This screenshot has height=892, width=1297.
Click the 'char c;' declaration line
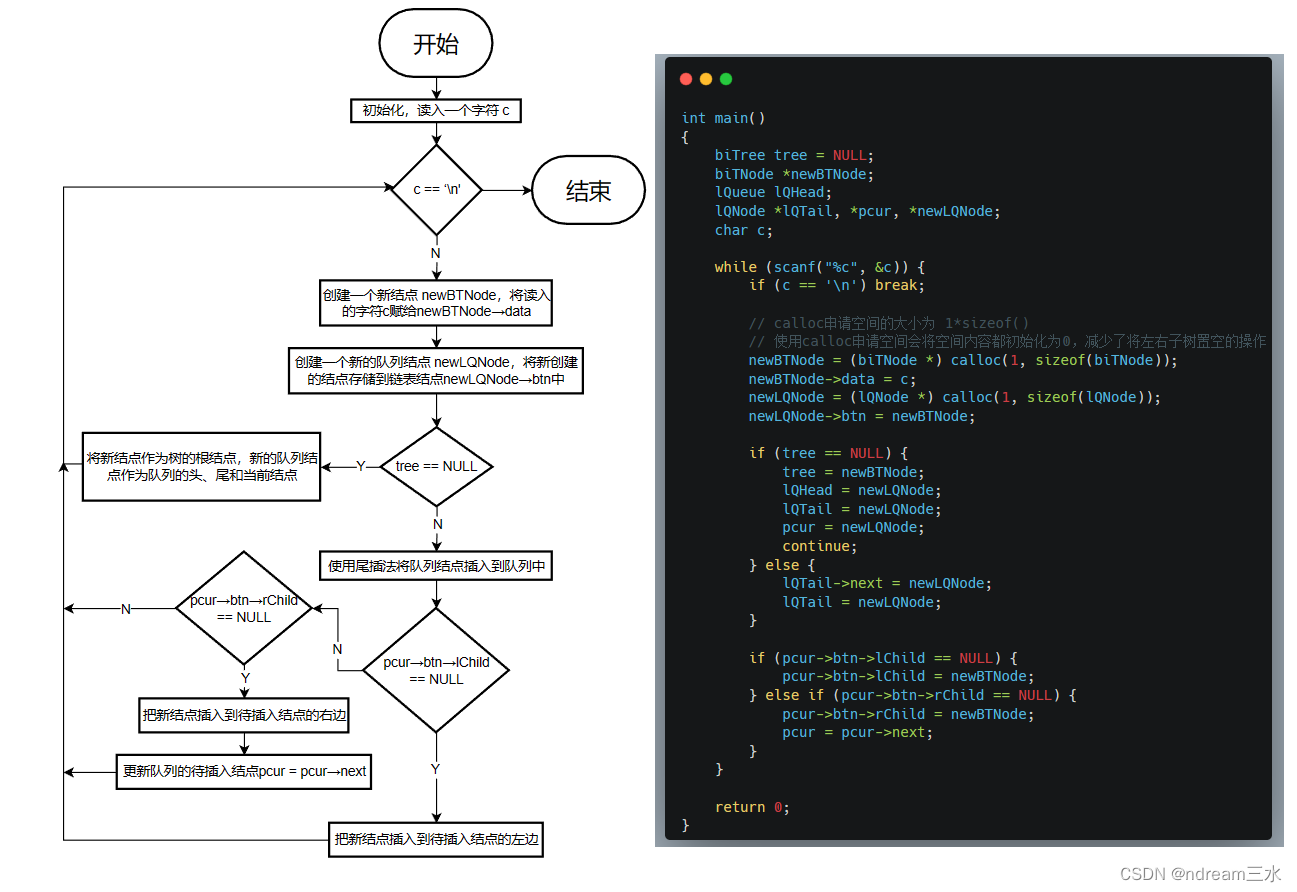point(744,230)
